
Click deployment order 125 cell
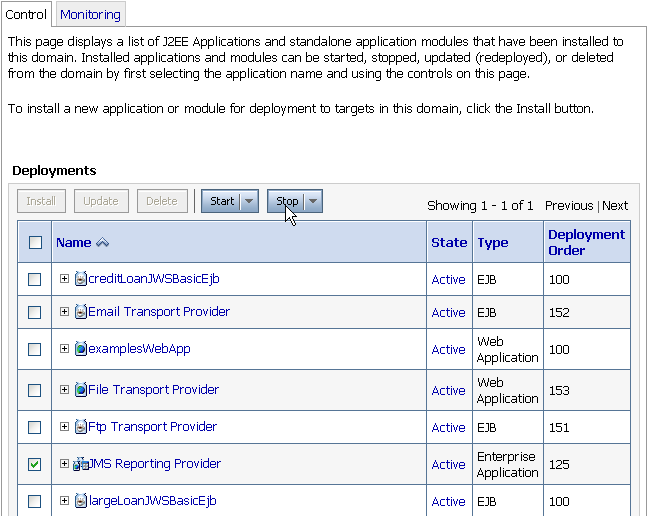click(x=587, y=464)
